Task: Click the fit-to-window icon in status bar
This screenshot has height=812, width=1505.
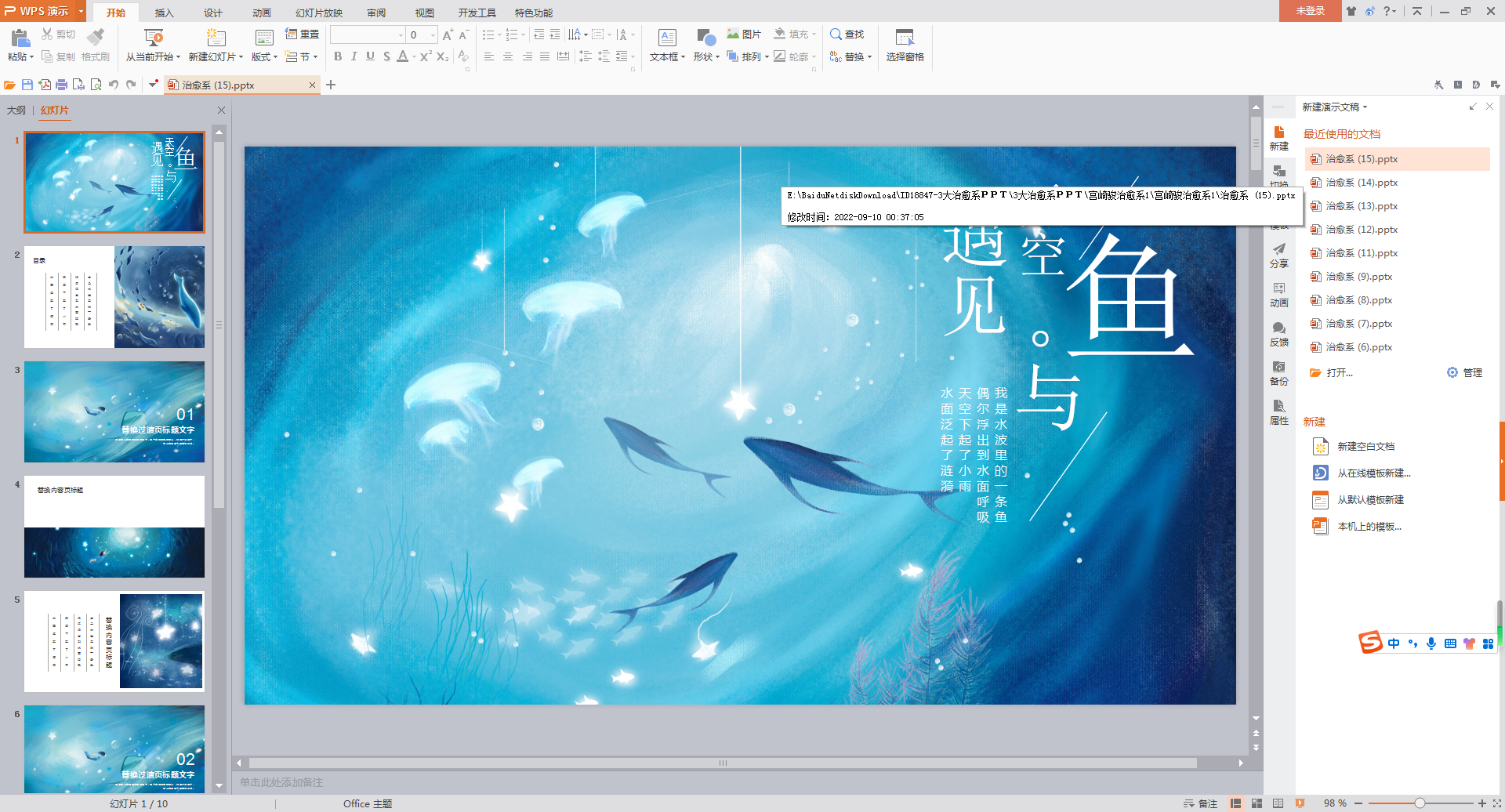Action: [x=1496, y=803]
